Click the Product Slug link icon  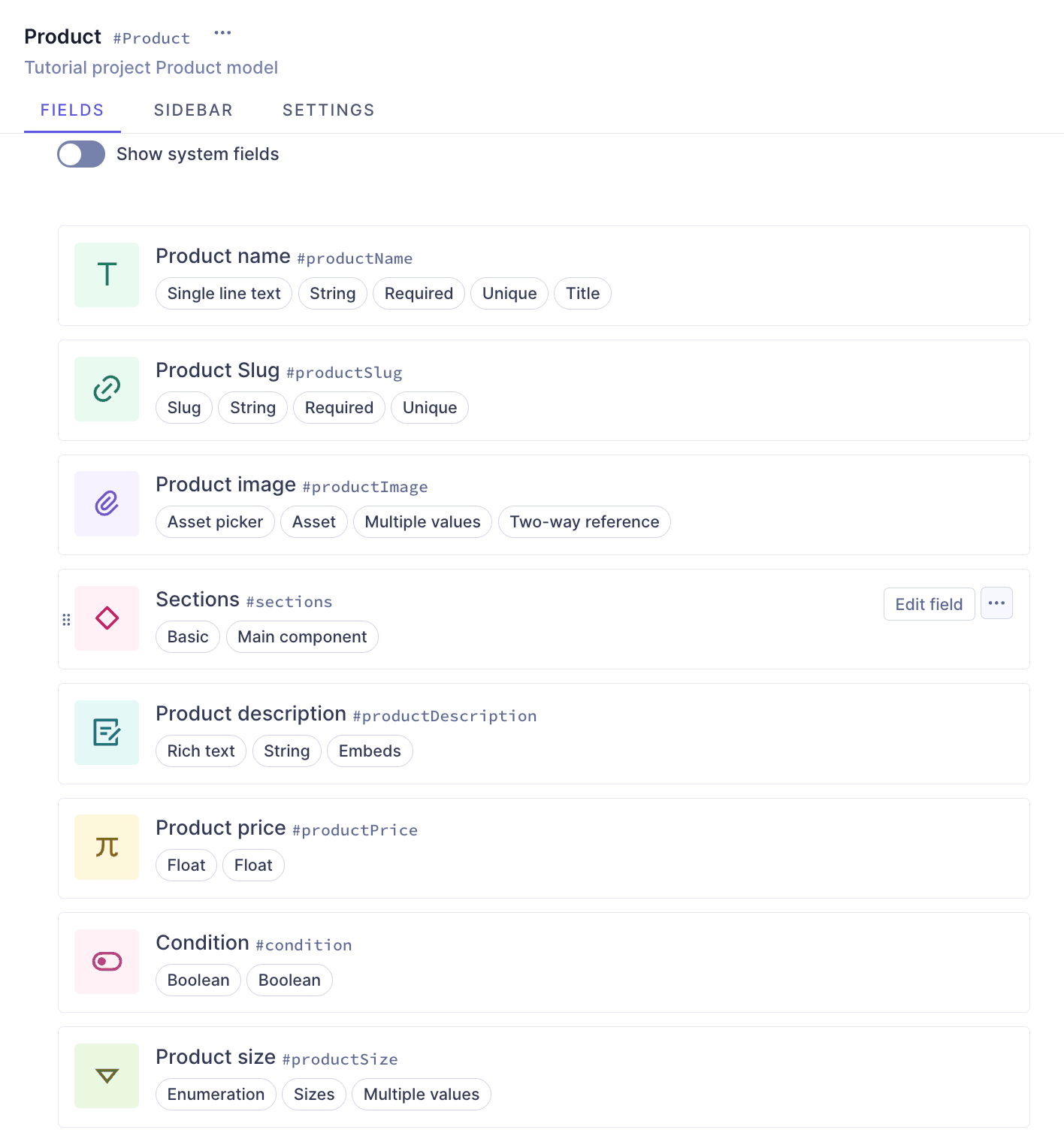(107, 389)
